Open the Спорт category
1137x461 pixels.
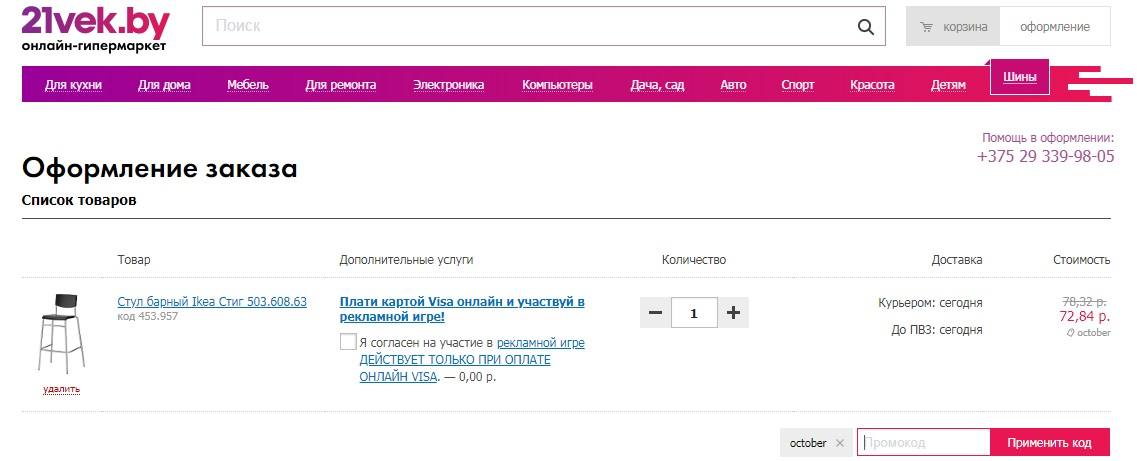(798, 85)
